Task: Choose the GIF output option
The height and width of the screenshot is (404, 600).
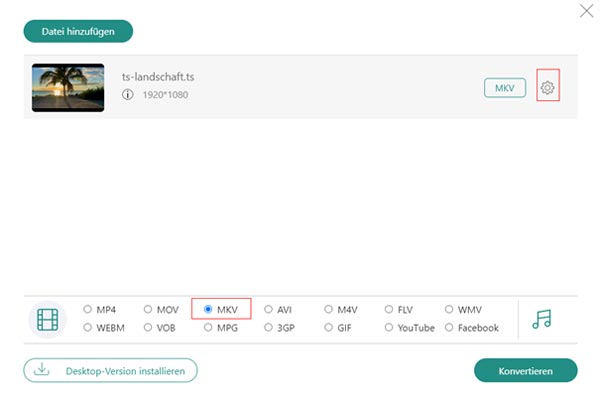Action: [328, 327]
